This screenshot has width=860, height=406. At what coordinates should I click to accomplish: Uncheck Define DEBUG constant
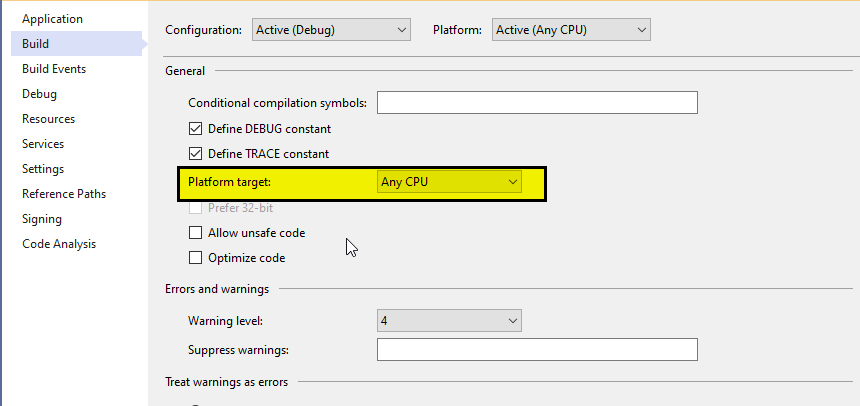pos(195,129)
